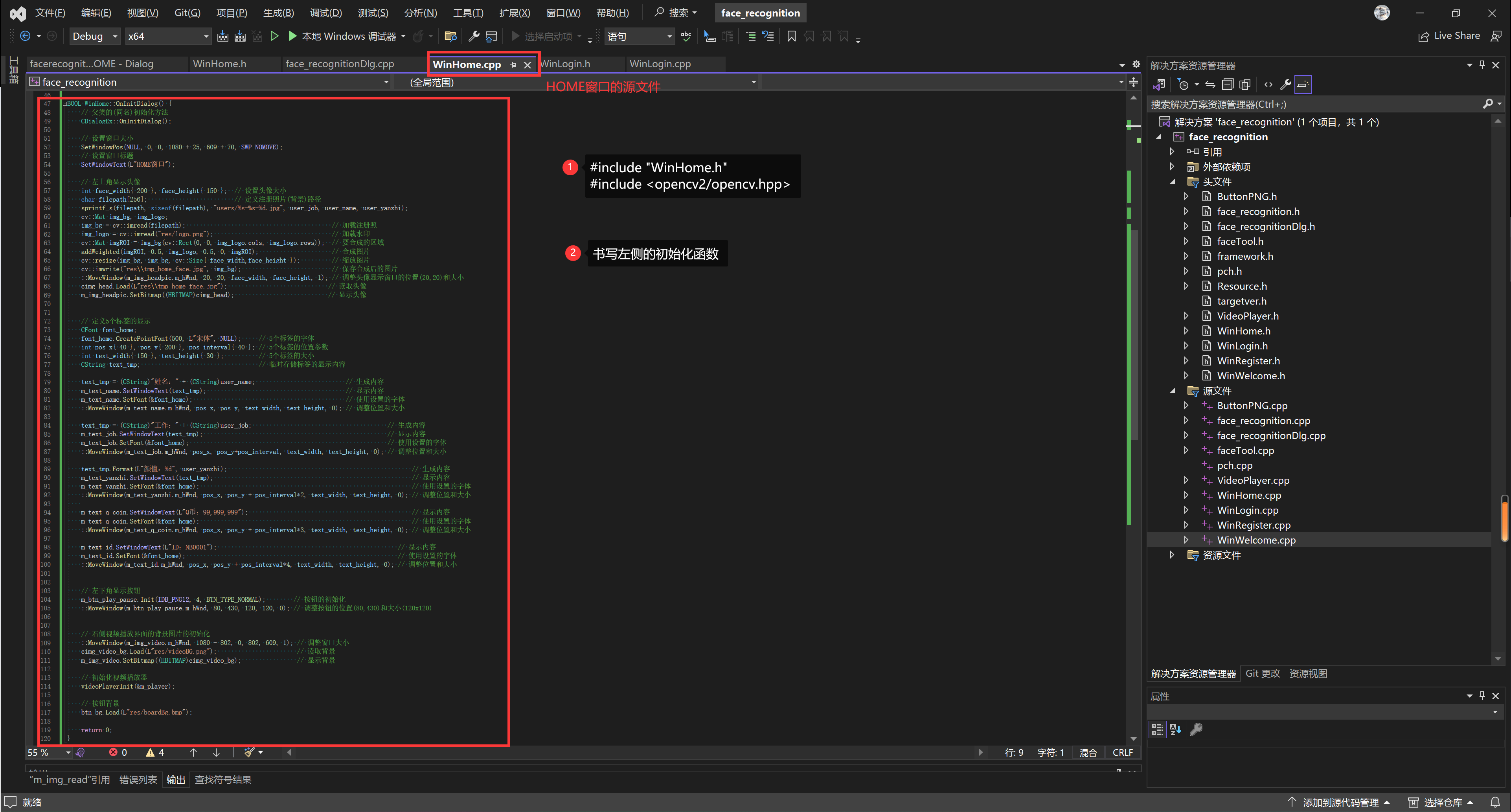This screenshot has height=812, width=1511.
Task: Toggle preview selected items in Solution Explorer
Action: [1303, 85]
